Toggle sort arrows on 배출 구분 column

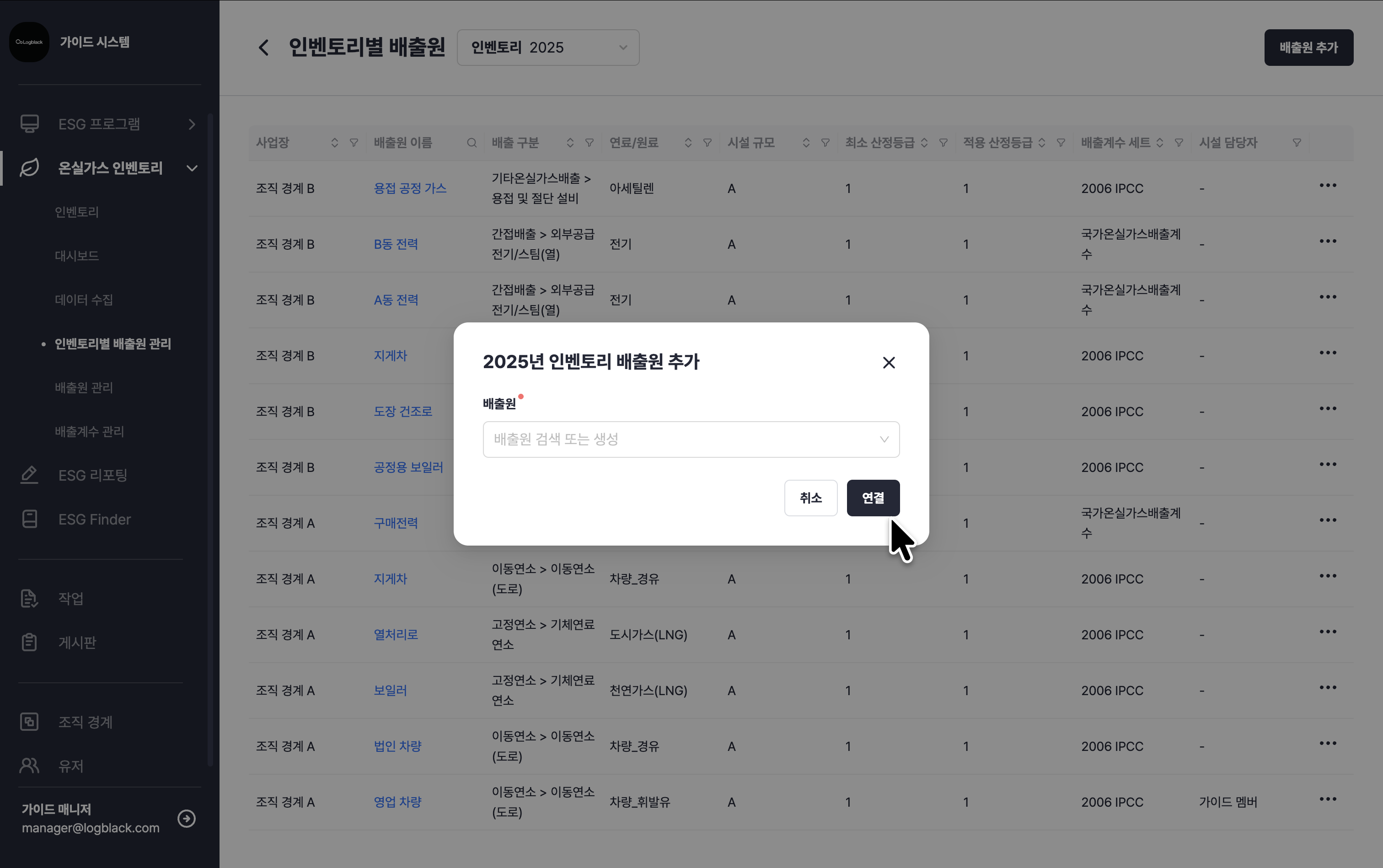tap(569, 143)
